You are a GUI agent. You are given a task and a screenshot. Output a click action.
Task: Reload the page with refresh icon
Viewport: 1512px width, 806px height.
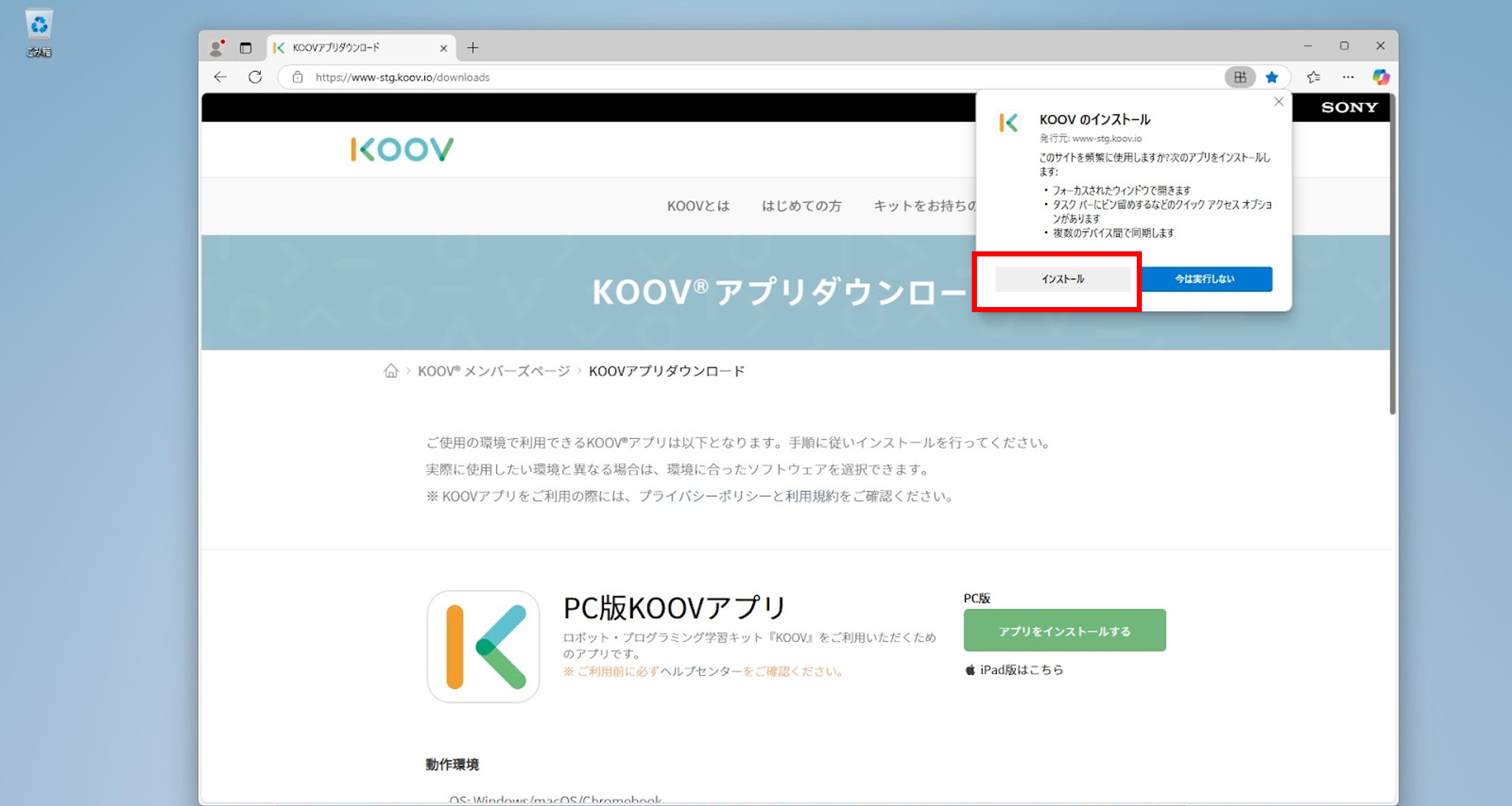255,77
